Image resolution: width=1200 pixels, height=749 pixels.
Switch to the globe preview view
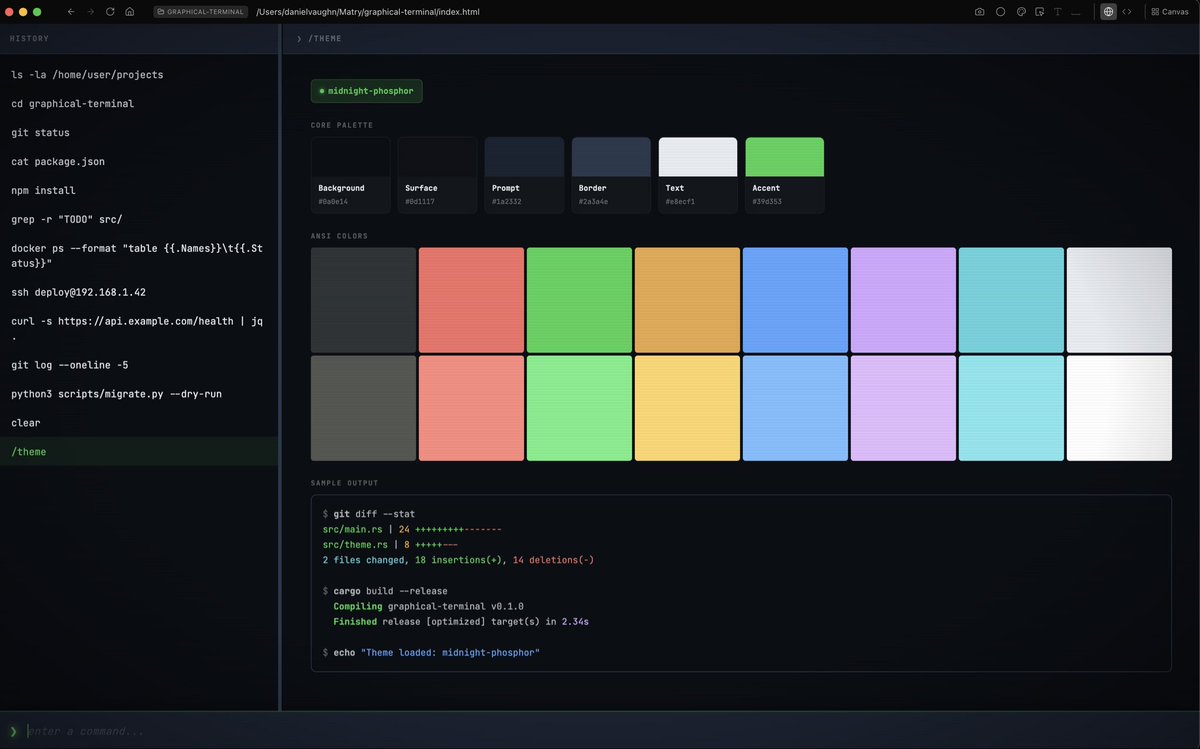pos(1108,12)
